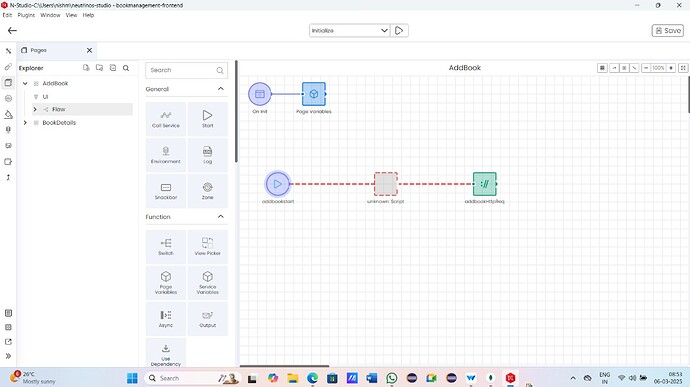Run the selected flow with play button
The width and height of the screenshot is (690, 387).
pos(399,30)
